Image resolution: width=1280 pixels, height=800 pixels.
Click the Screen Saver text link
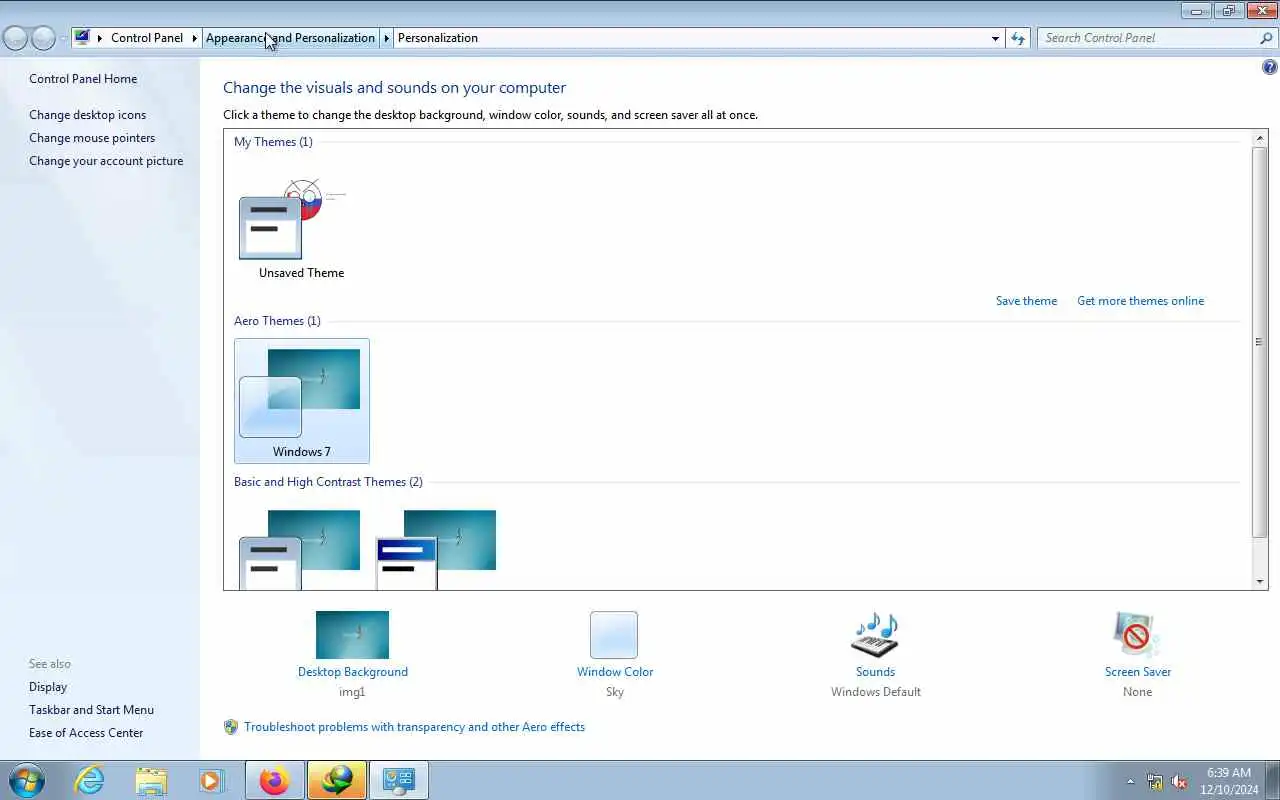coord(1138,672)
